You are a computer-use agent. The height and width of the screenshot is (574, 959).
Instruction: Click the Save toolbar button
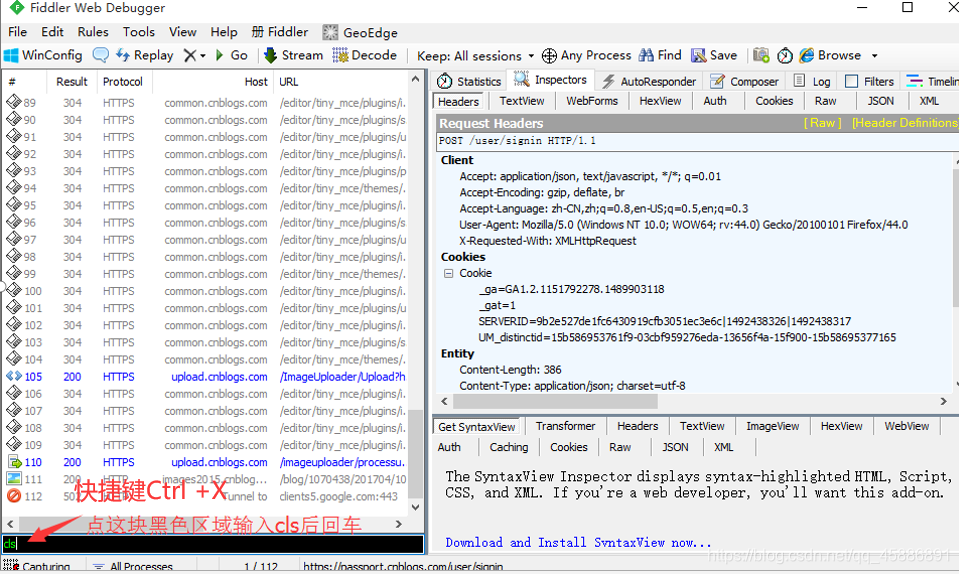pos(714,55)
